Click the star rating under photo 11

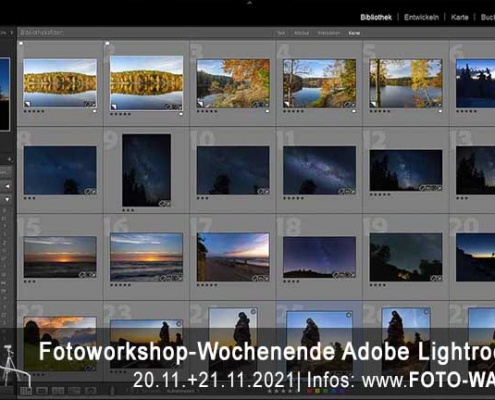click(293, 198)
